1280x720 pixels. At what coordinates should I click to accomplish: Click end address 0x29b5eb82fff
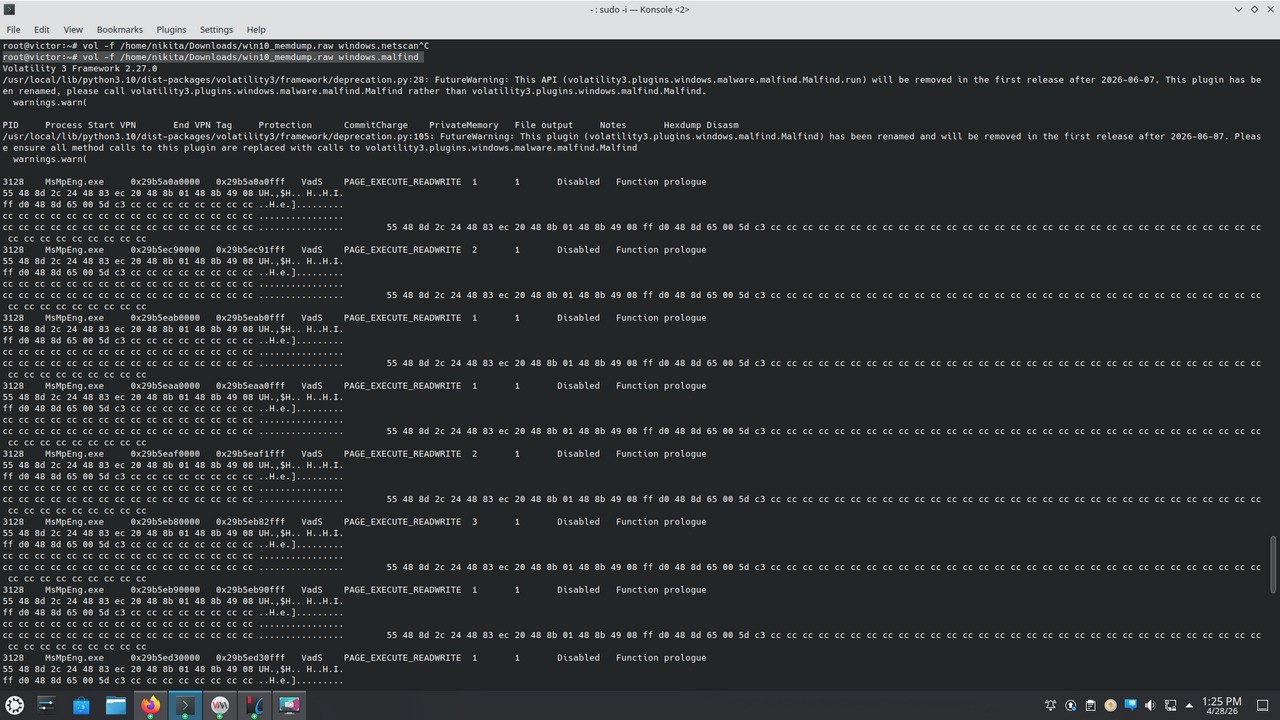[x=250, y=522]
